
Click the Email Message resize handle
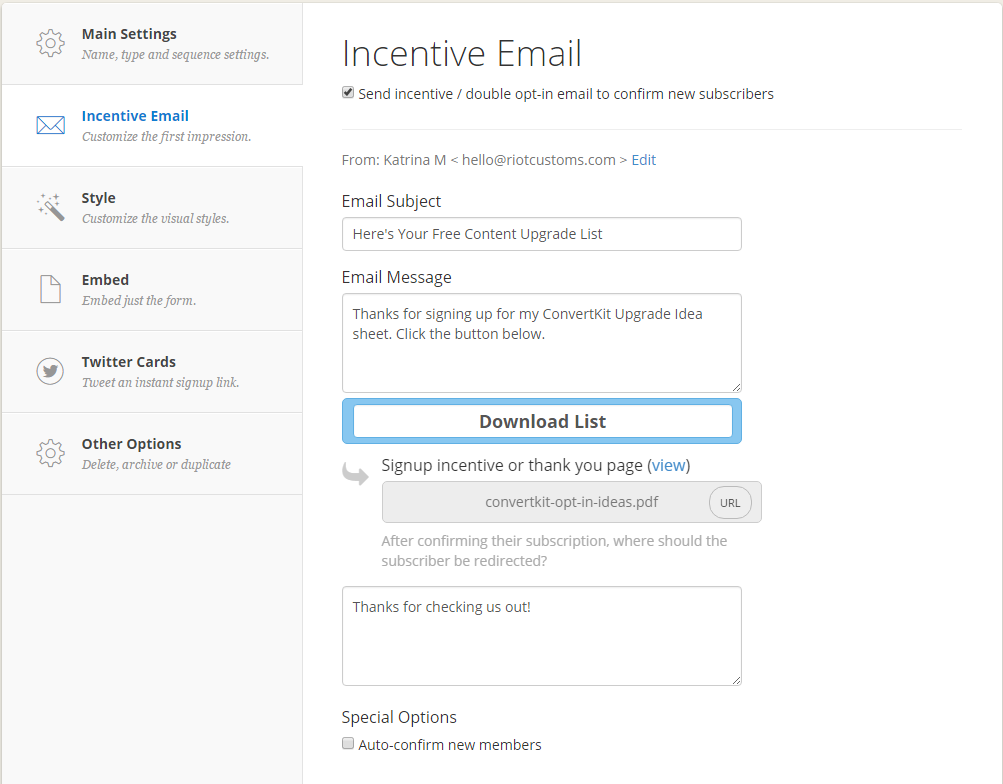pyautogui.click(x=736, y=387)
